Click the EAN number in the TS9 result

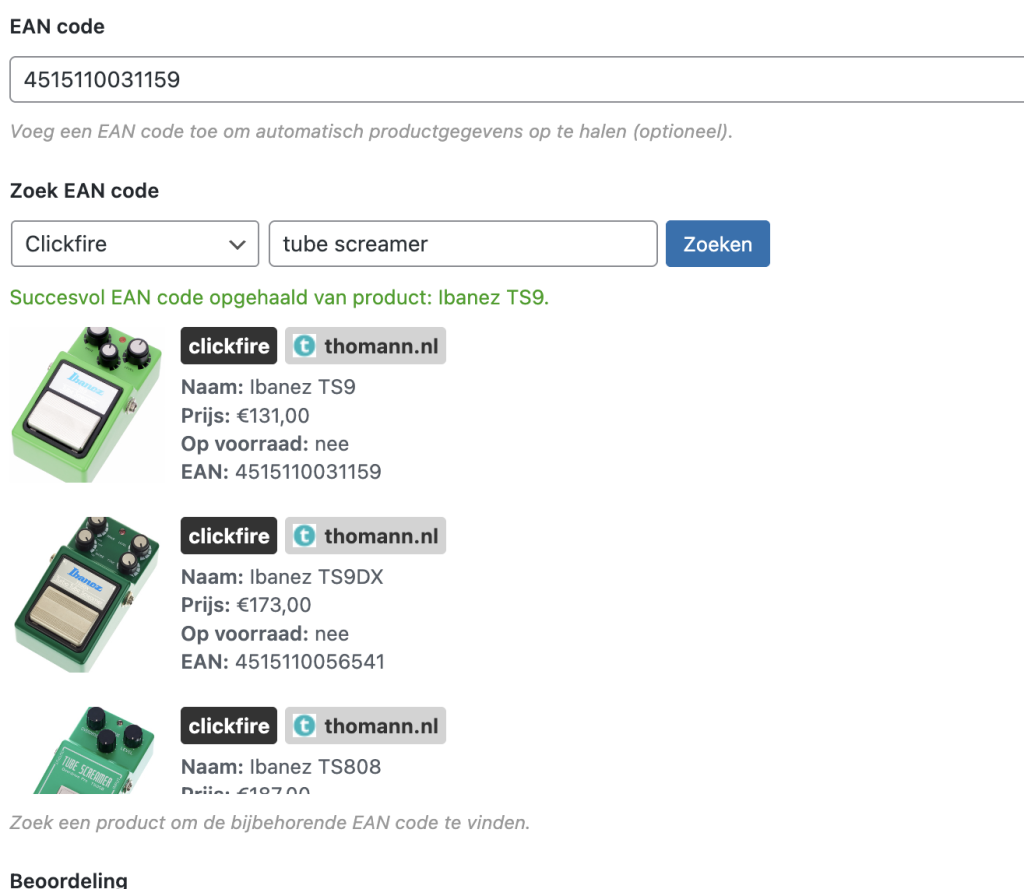pyautogui.click(x=308, y=471)
